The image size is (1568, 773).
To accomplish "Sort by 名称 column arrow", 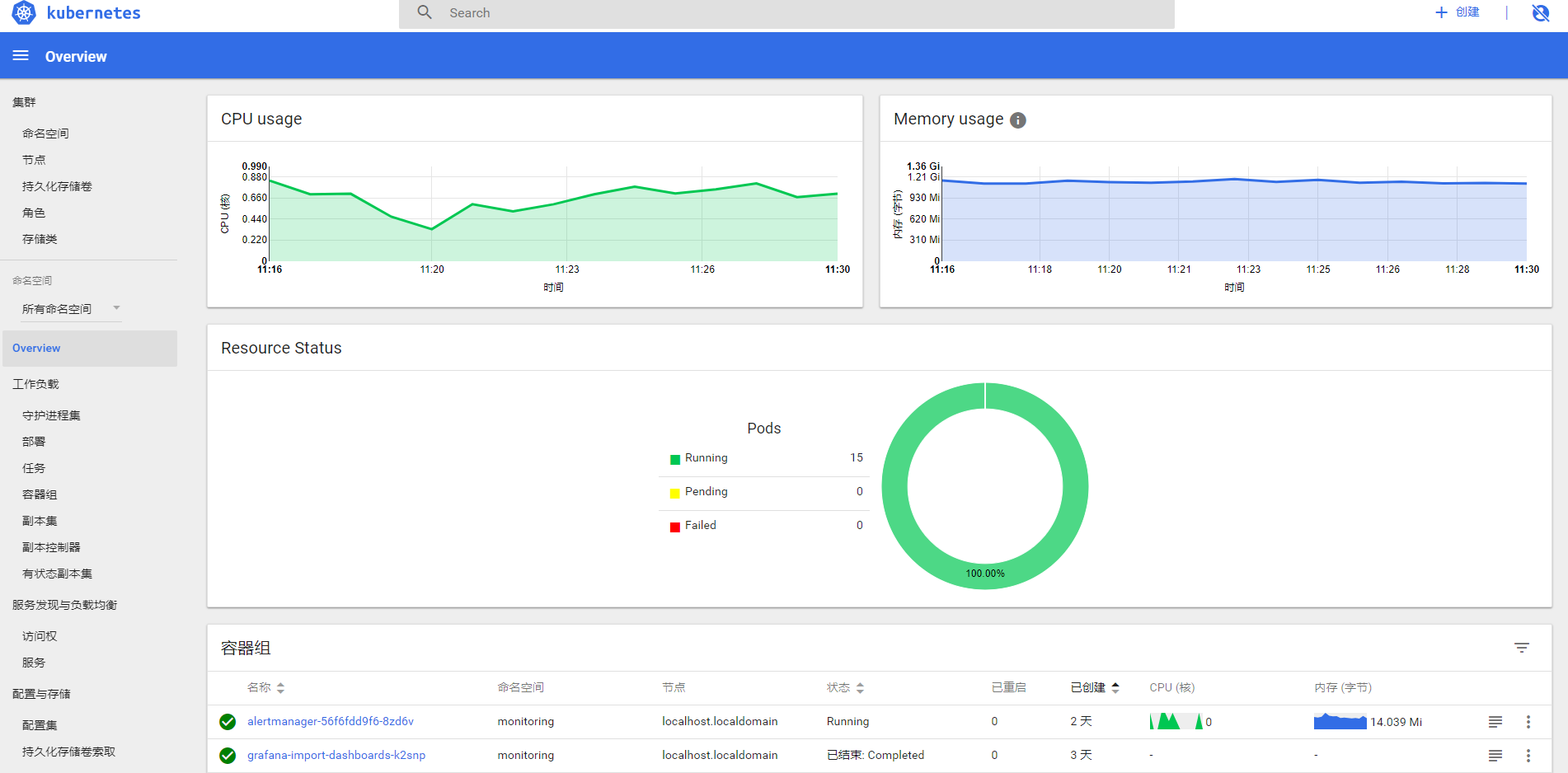I will (x=280, y=688).
